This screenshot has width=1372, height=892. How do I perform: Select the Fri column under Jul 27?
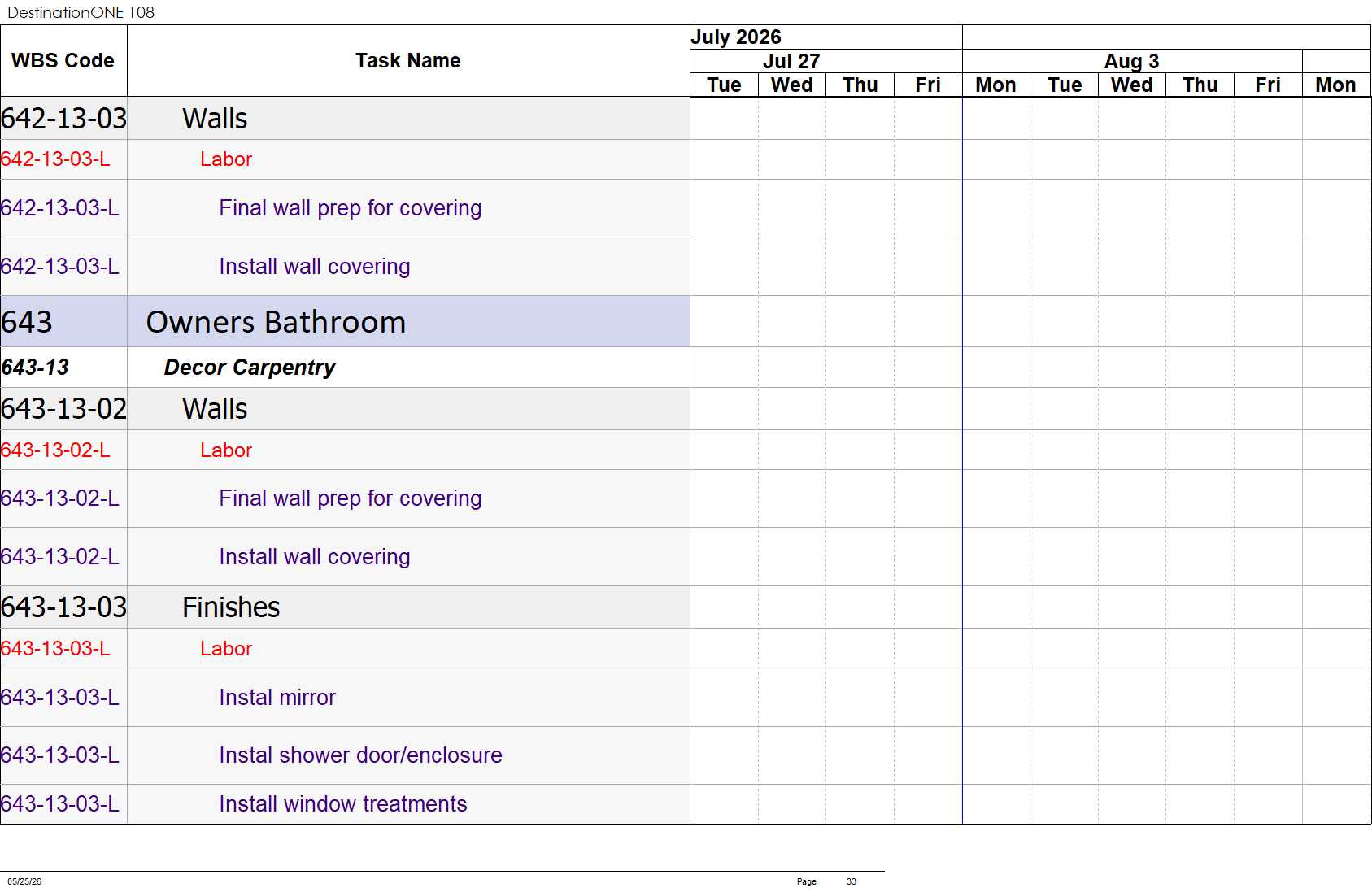click(928, 85)
